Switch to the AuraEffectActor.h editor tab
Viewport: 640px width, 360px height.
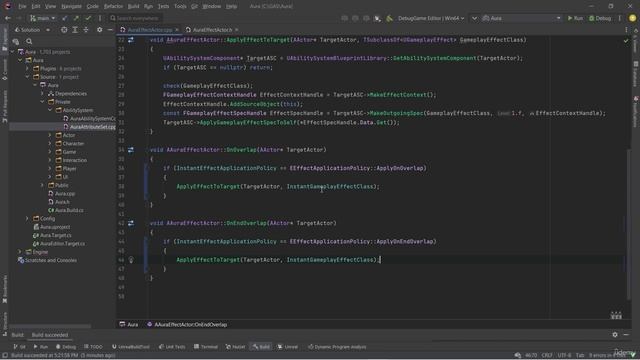(x=212, y=30)
